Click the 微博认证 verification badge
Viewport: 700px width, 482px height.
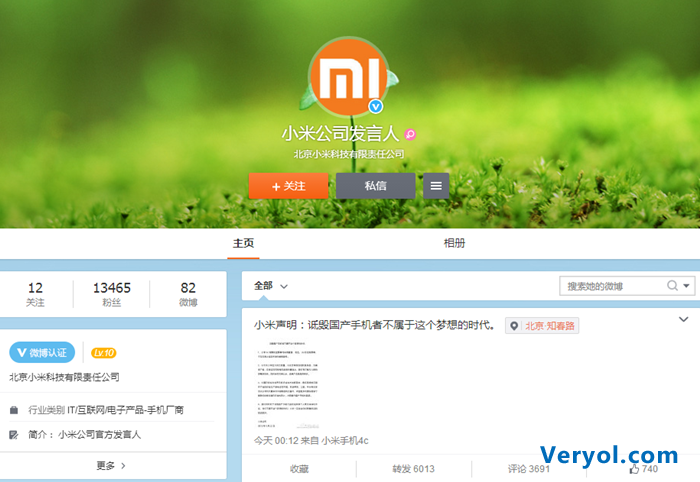[x=42, y=353]
